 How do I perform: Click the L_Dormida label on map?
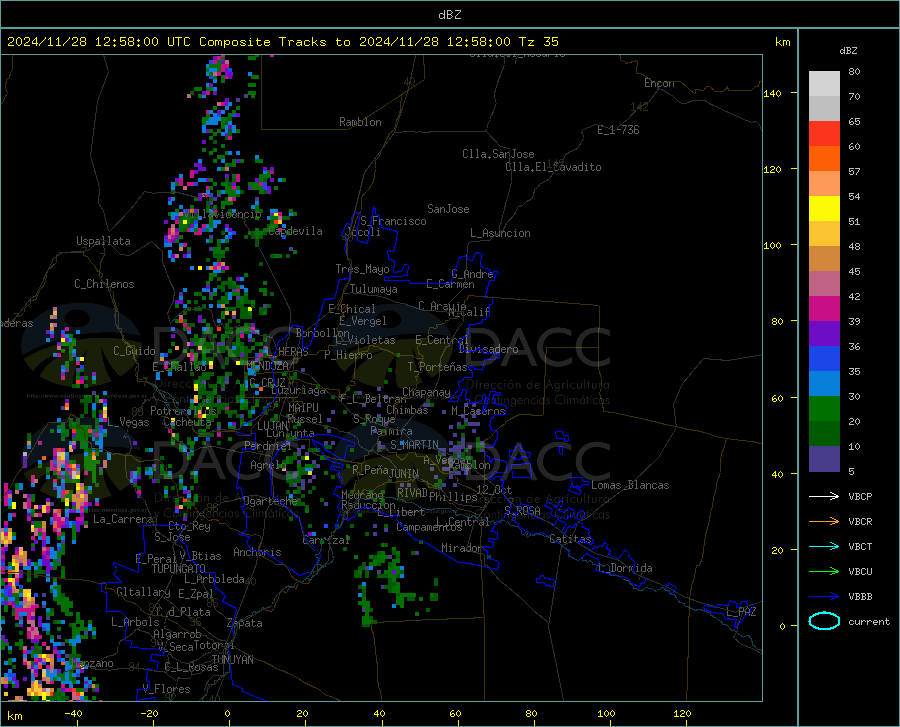624,568
